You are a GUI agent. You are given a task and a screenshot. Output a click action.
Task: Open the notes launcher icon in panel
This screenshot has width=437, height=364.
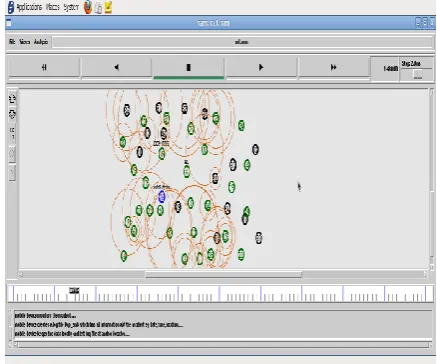pyautogui.click(x=108, y=7)
